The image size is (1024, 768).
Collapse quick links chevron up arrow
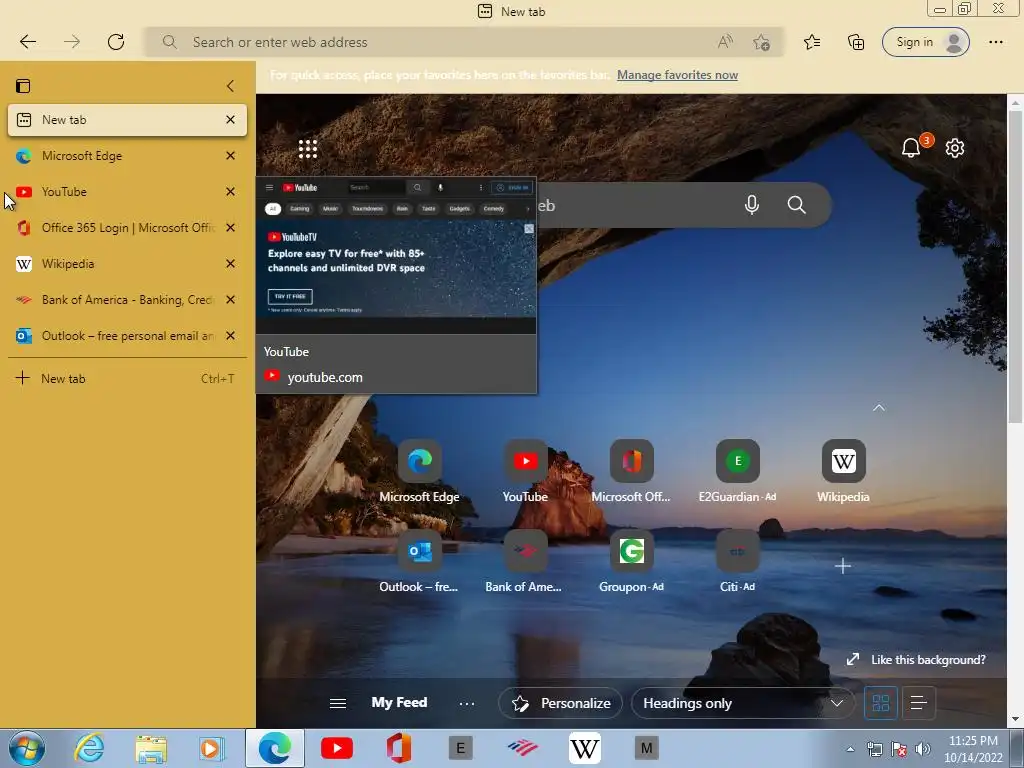point(878,408)
